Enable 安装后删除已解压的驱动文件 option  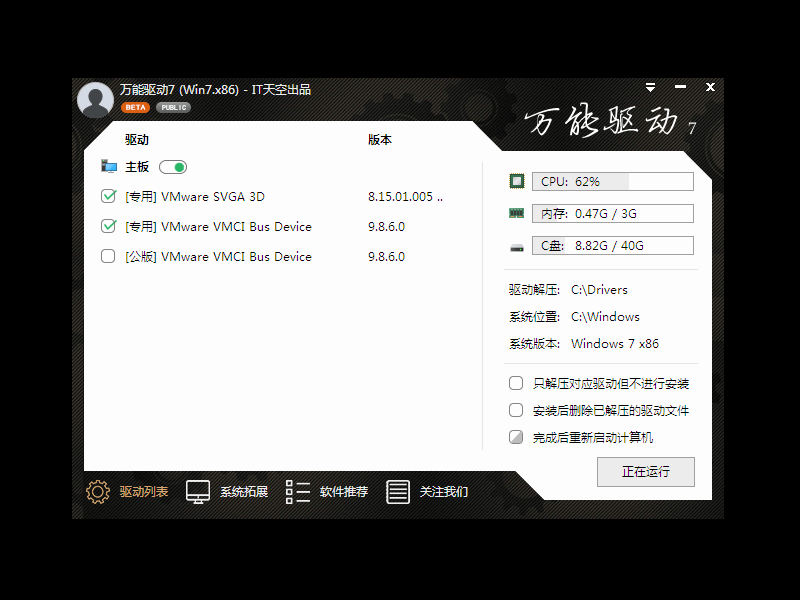coord(516,410)
